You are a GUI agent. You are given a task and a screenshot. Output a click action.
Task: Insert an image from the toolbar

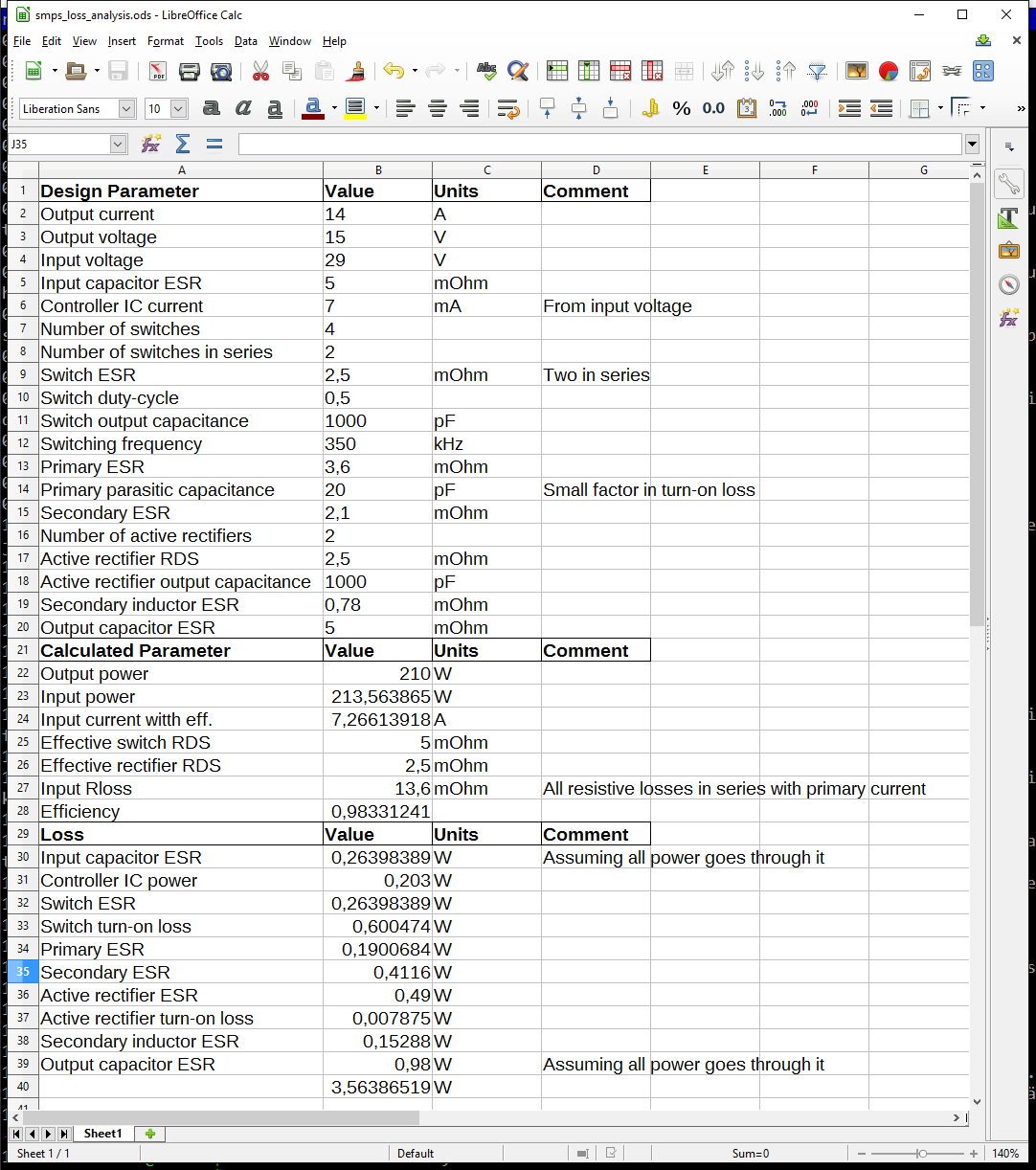pos(857,71)
